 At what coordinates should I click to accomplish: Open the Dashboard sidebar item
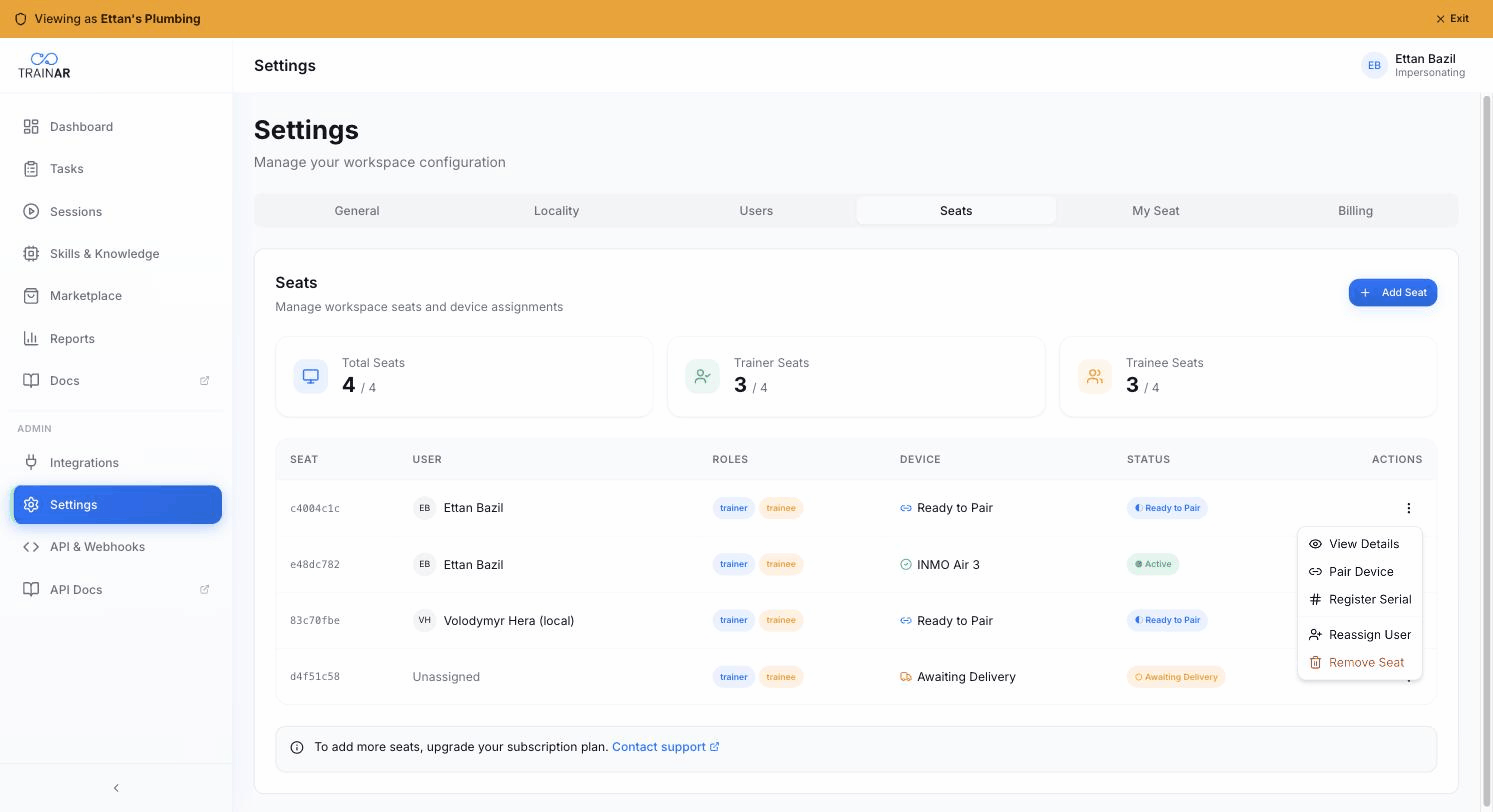117,127
